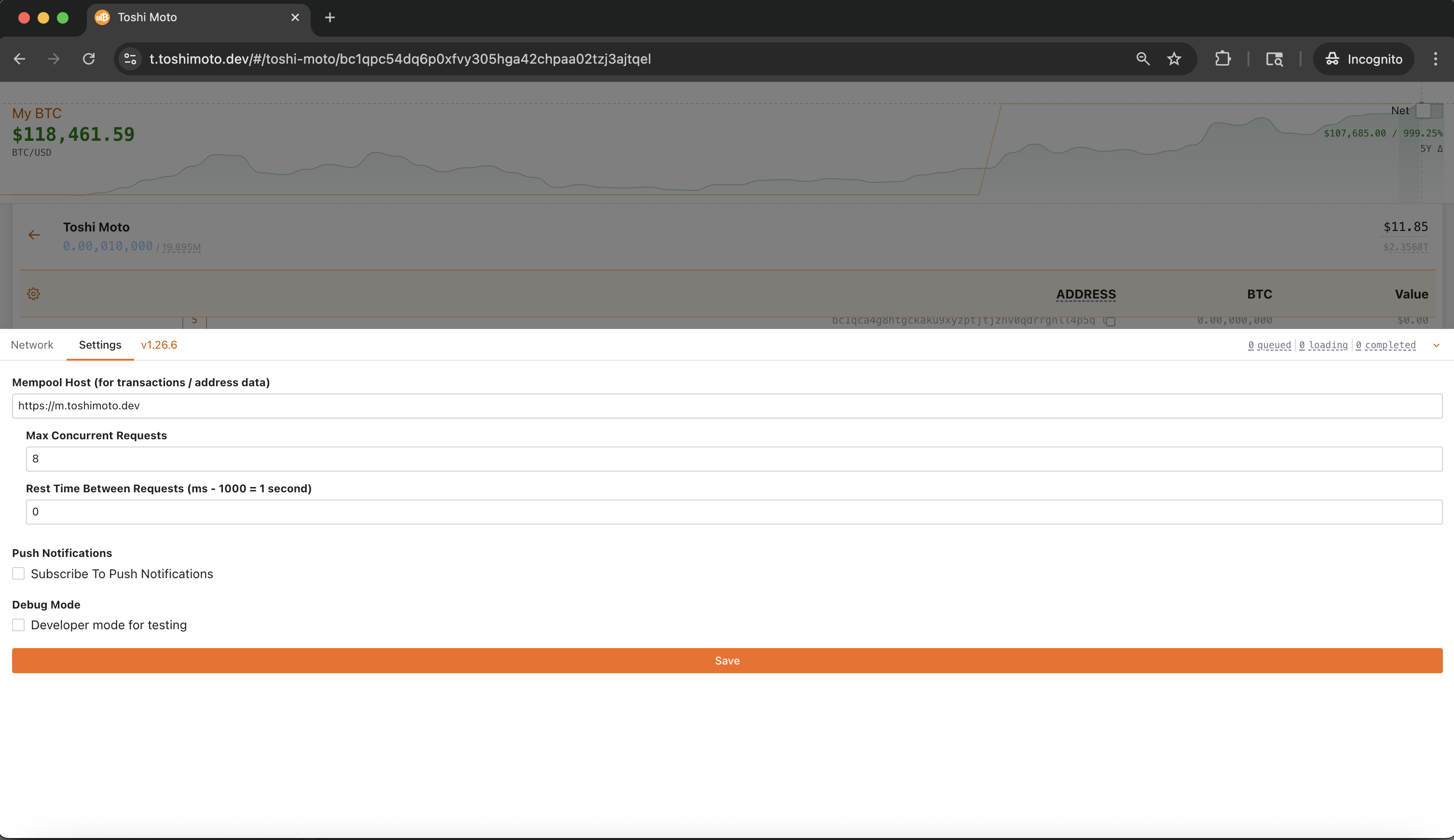Image resolution: width=1454 pixels, height=840 pixels.
Task: Click the Mempool Host input field
Action: pyautogui.click(x=727, y=406)
